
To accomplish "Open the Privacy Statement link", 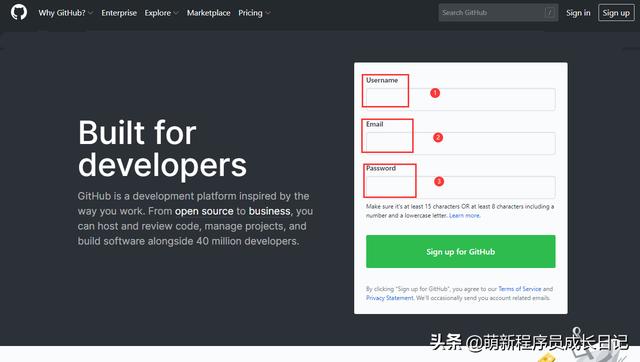I will coord(390,298).
